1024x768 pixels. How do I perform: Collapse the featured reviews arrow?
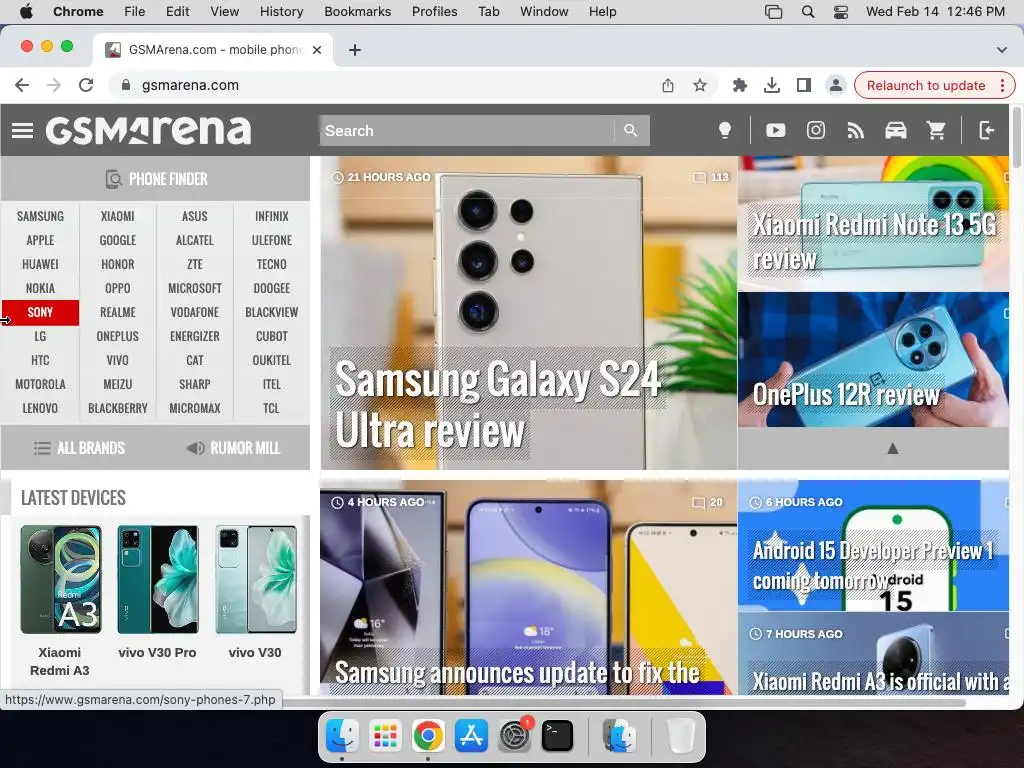tap(893, 448)
